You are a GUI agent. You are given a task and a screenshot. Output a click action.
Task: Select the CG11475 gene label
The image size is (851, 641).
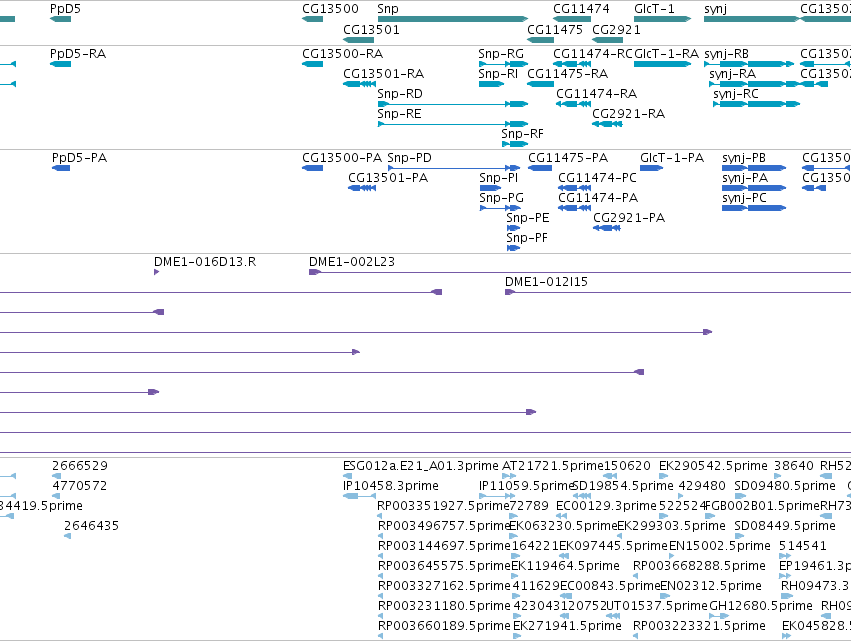coord(555,29)
